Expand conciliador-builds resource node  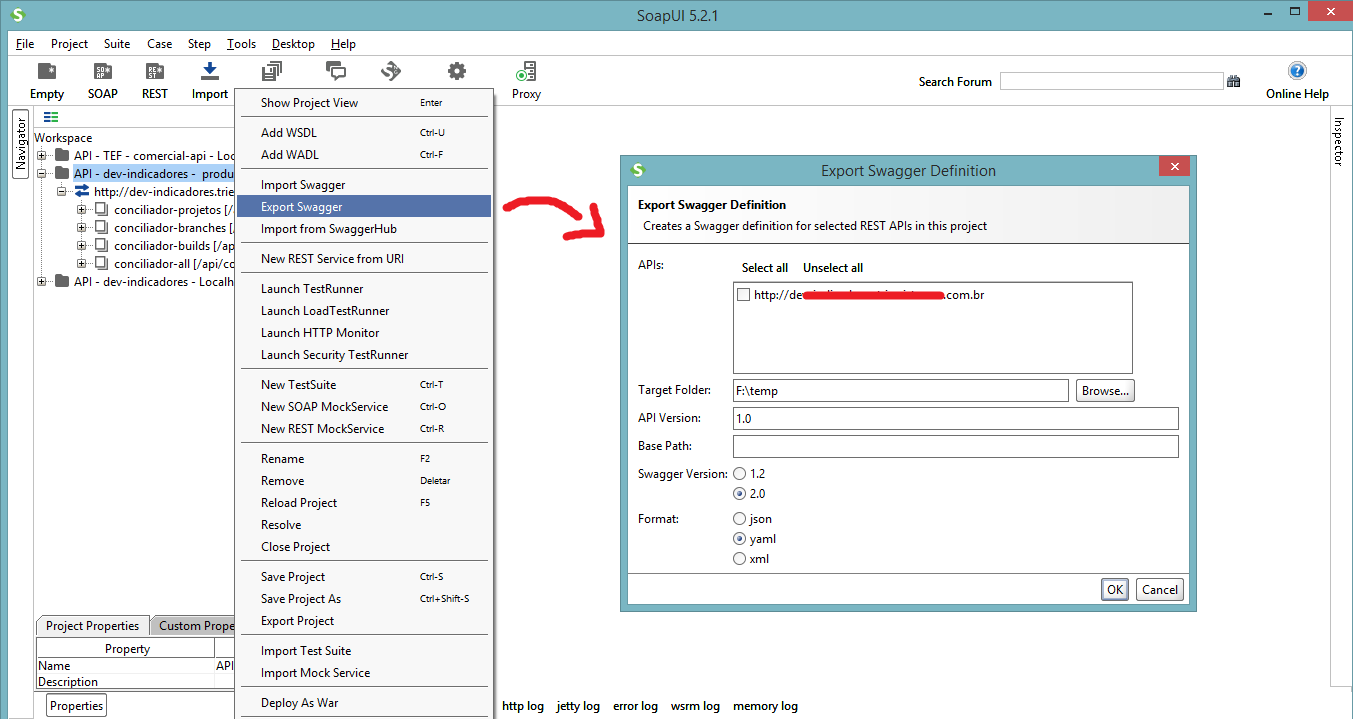tap(82, 245)
